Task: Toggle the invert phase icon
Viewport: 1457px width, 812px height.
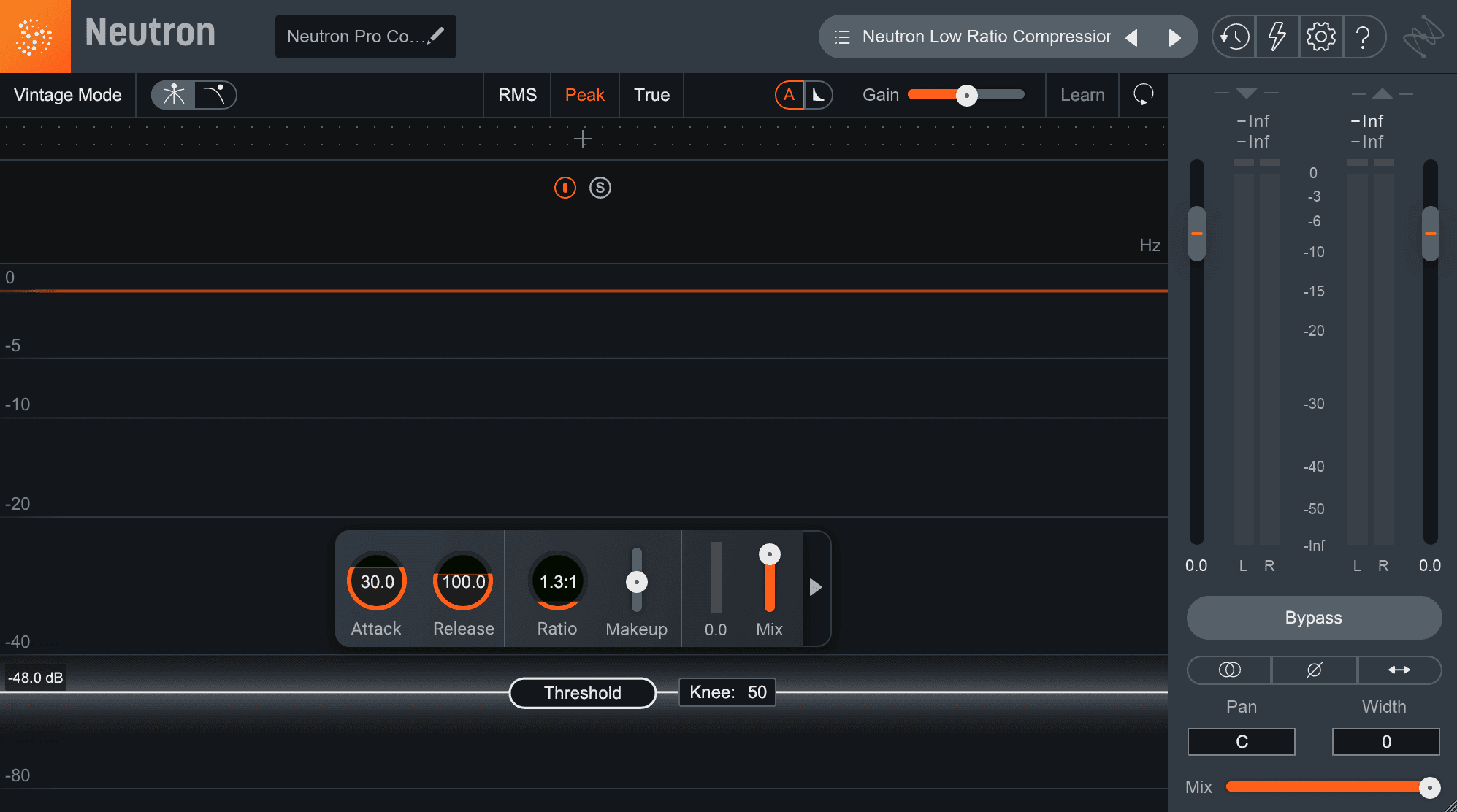Action: pyautogui.click(x=1315, y=670)
